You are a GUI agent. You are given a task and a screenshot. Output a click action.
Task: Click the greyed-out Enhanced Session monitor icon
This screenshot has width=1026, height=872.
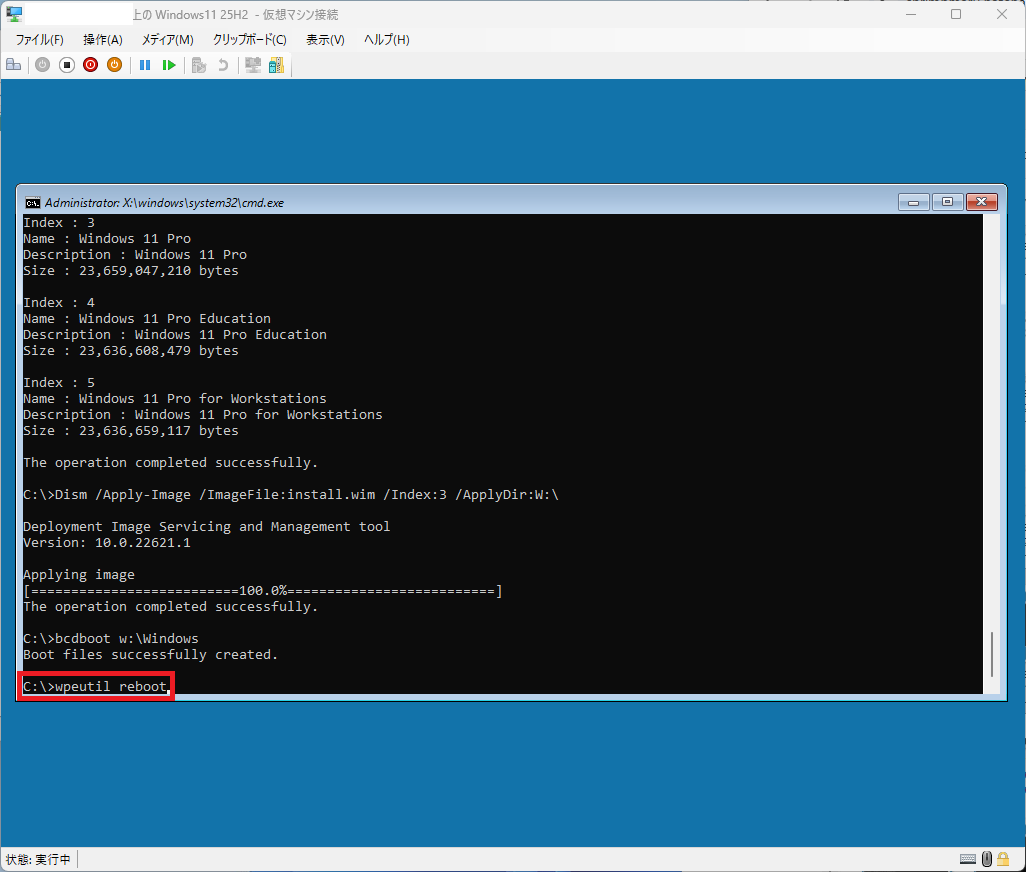pos(253,65)
